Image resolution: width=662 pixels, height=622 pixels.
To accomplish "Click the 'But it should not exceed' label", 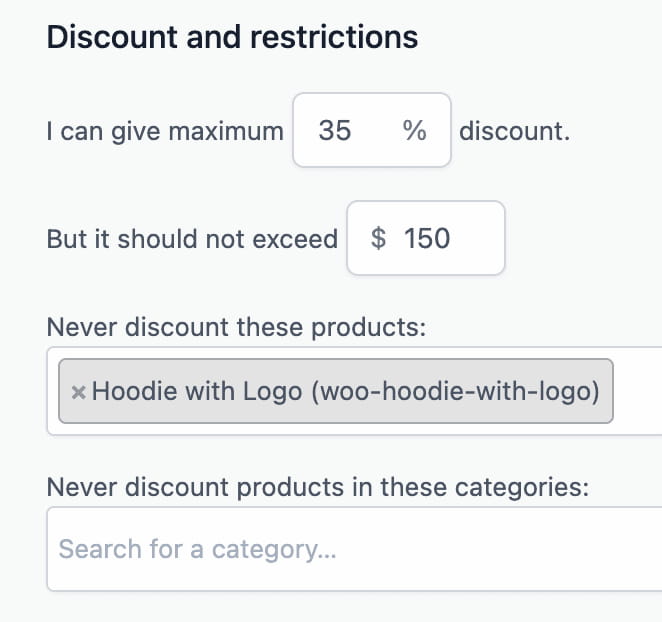I will pos(192,239).
